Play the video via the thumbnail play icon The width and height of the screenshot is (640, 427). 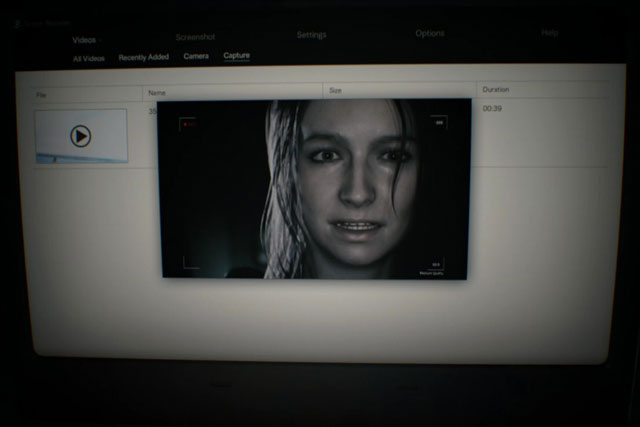coord(81,136)
